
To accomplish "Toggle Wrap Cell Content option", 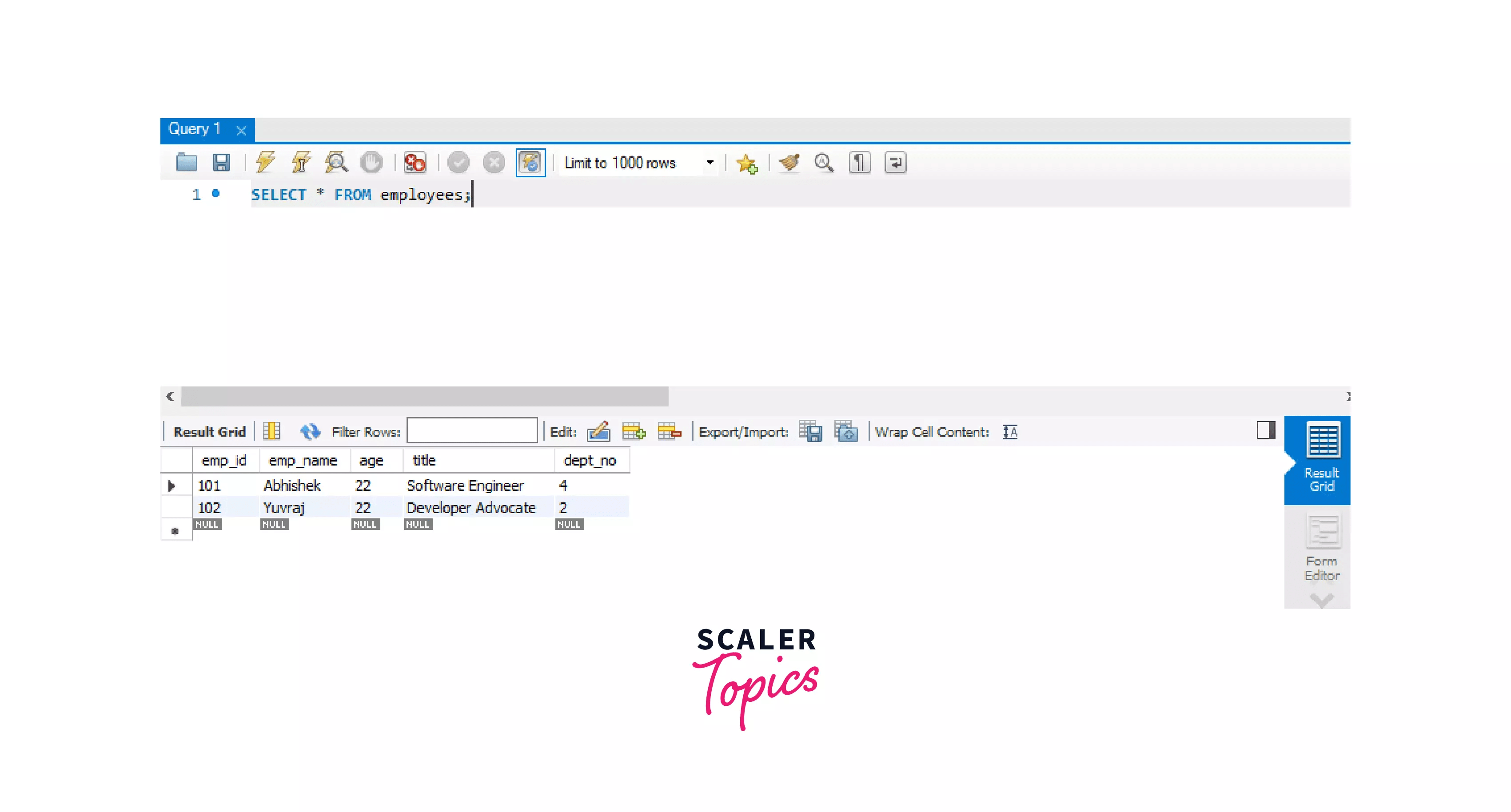I will 1010,431.
